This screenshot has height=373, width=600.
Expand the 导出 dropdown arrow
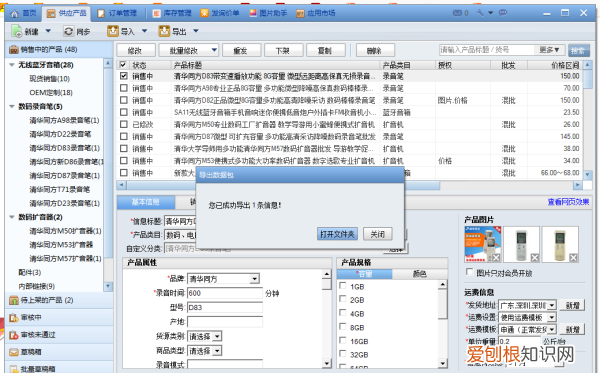pos(196,31)
